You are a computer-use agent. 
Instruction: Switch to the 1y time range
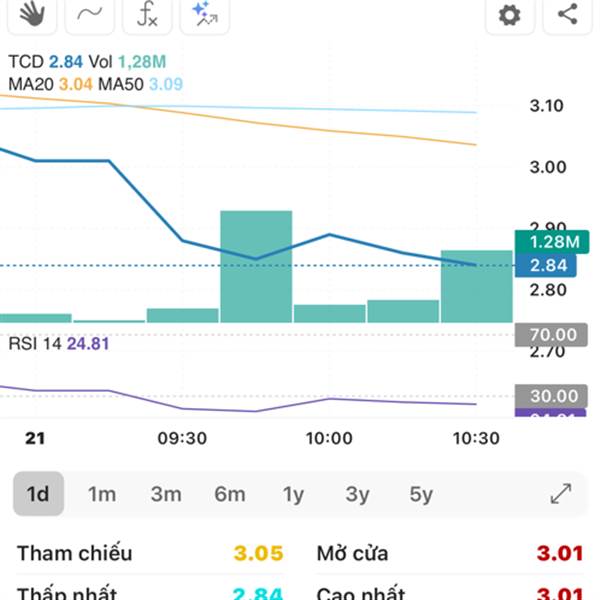click(293, 494)
